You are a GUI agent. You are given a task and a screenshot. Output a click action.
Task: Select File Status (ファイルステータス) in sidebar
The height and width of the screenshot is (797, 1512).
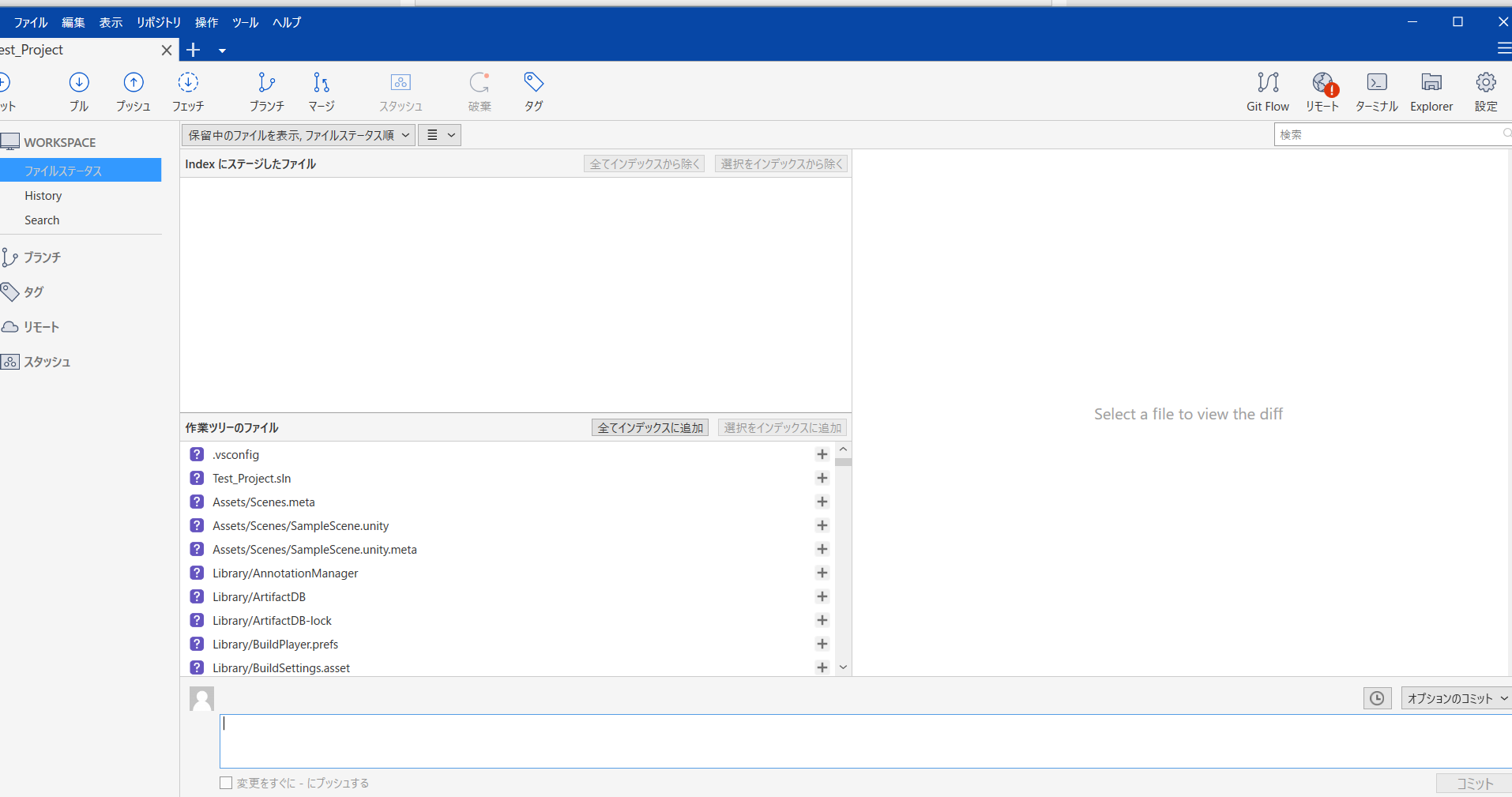coord(81,171)
